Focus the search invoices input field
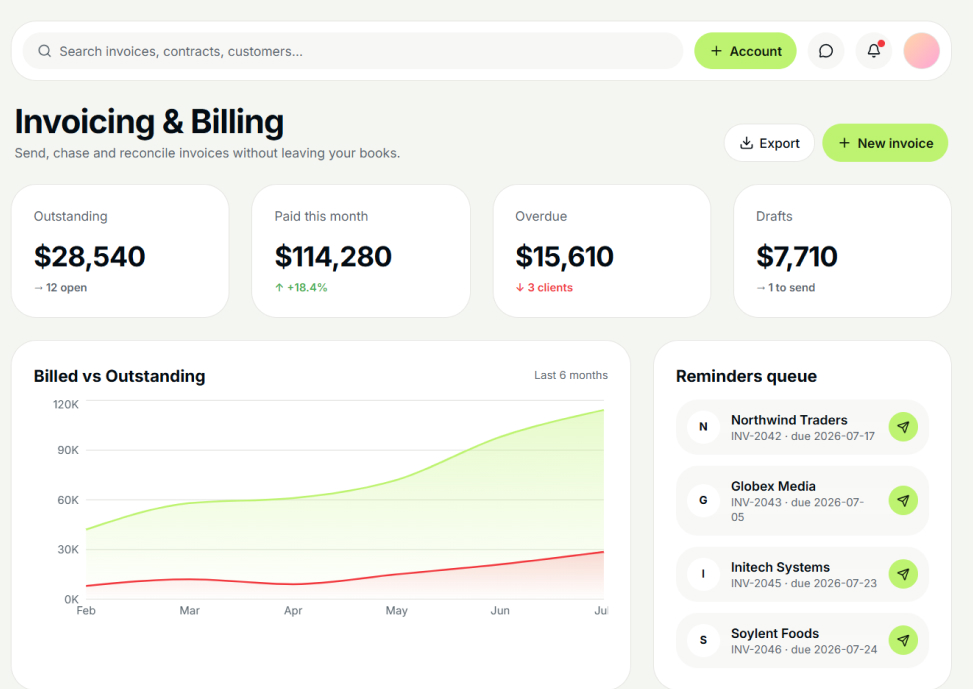 (x=353, y=51)
